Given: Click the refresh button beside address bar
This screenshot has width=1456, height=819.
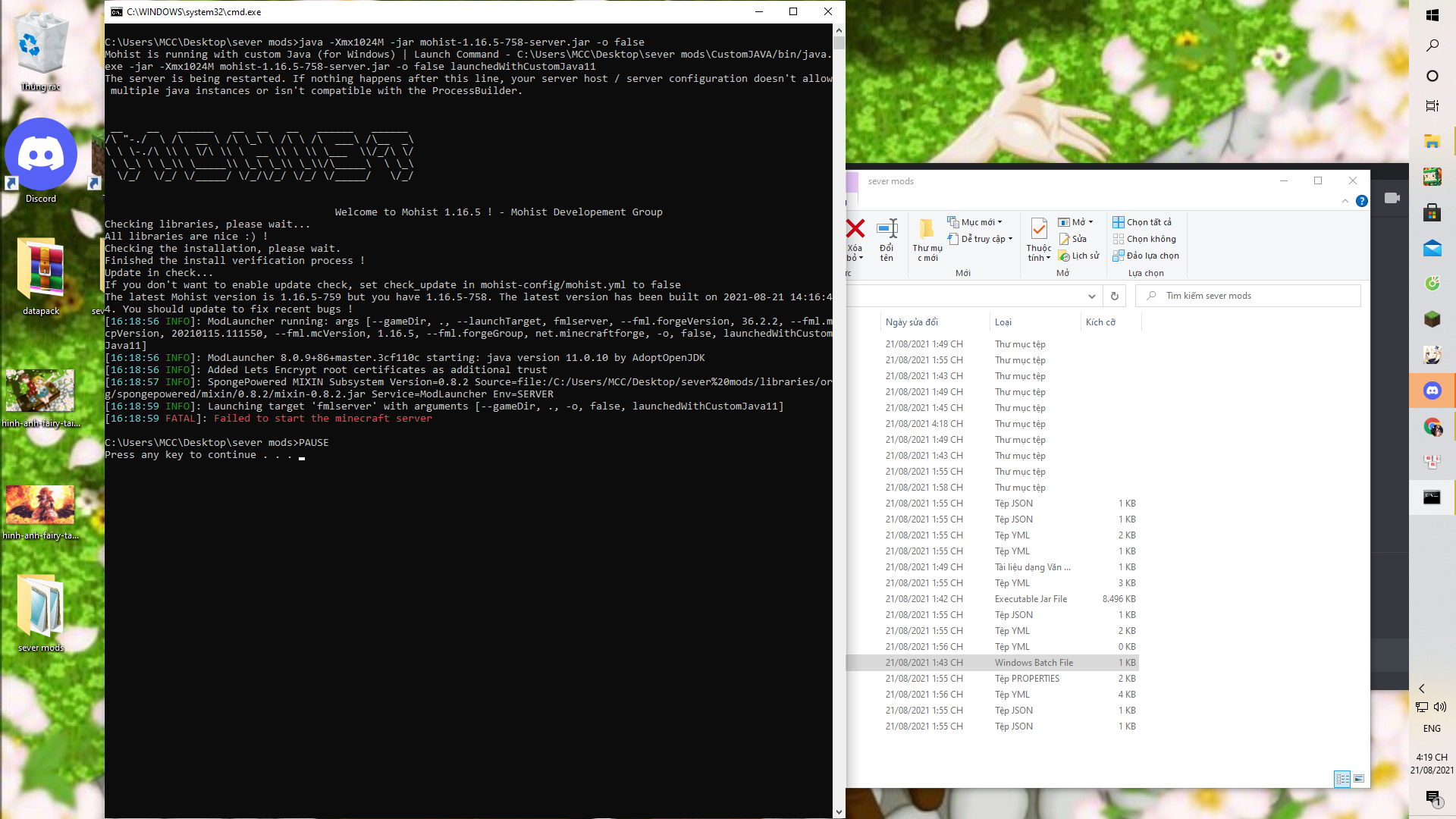Looking at the screenshot, I should coord(1114,296).
